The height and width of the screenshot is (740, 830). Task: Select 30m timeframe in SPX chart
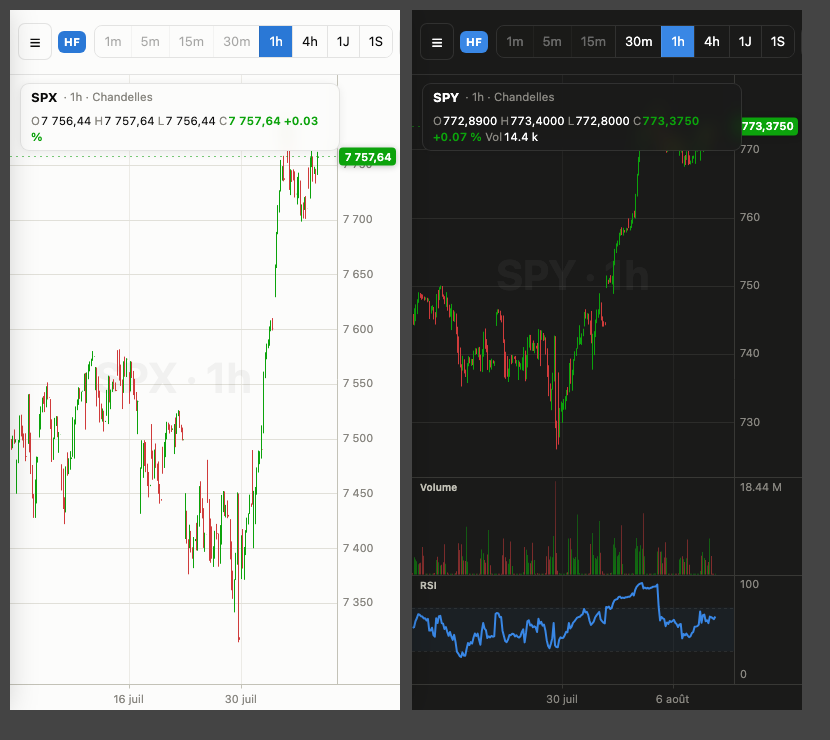pyautogui.click(x=237, y=42)
